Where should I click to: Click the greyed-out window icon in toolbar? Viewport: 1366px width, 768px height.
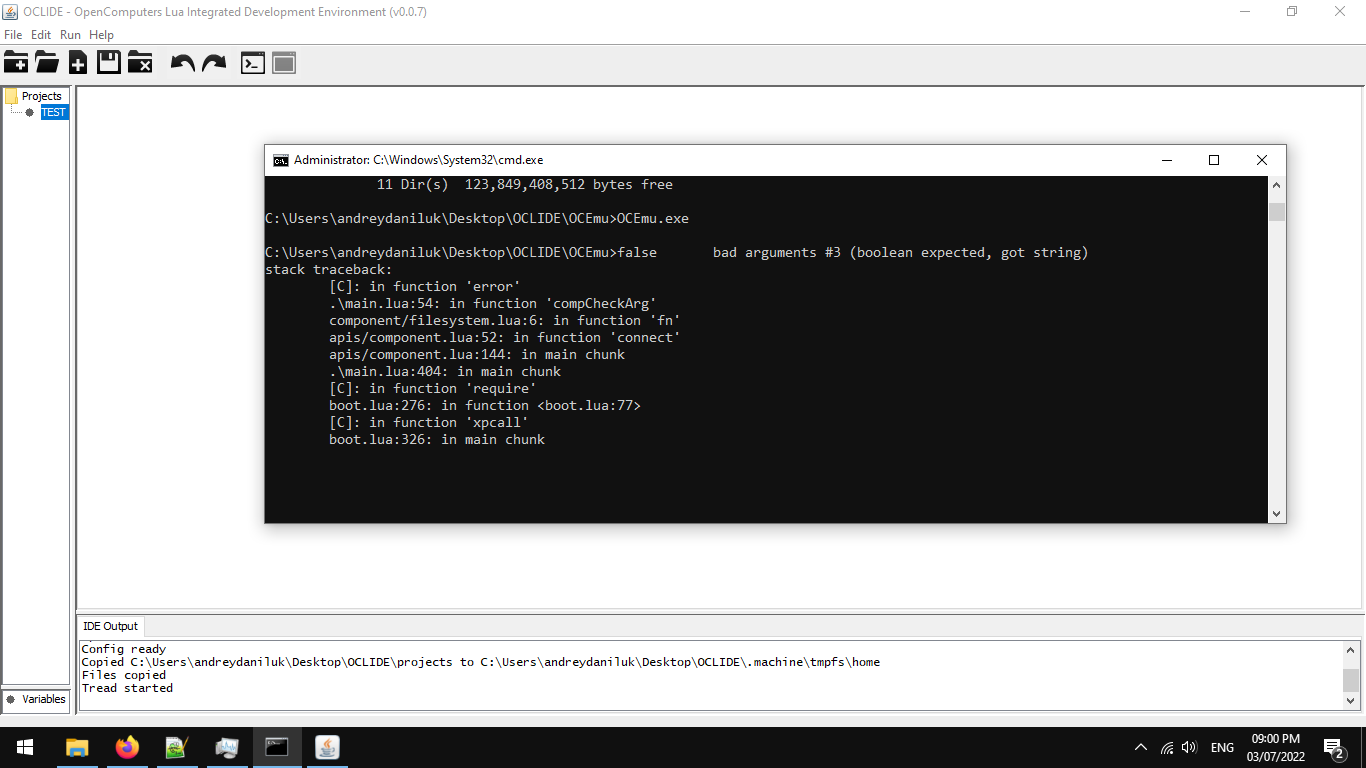(x=284, y=63)
